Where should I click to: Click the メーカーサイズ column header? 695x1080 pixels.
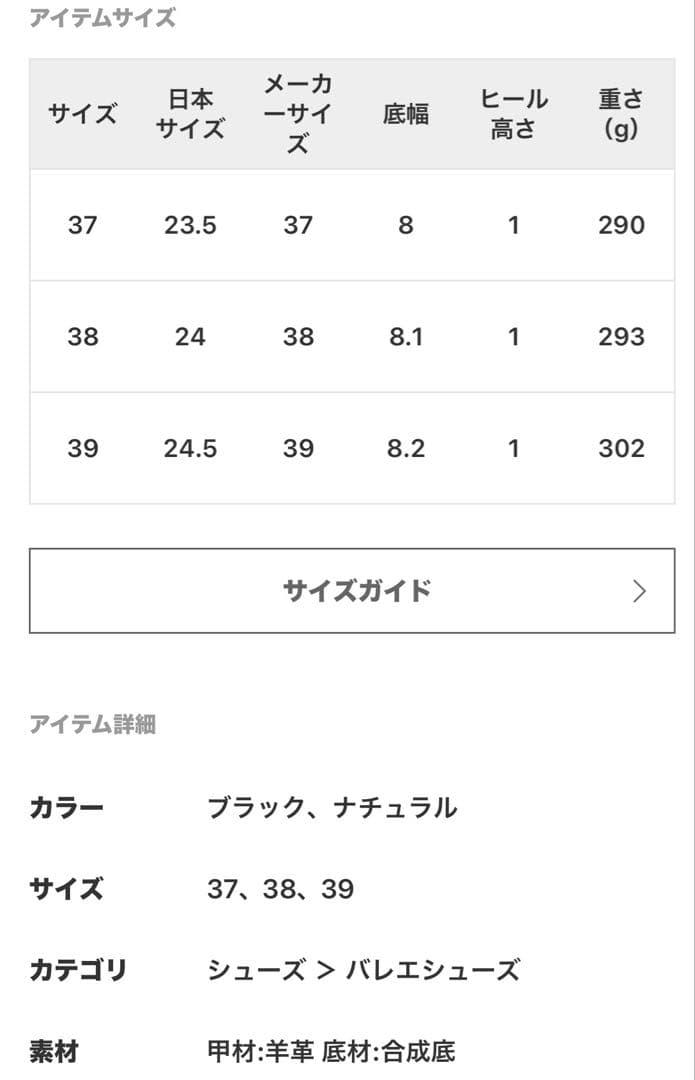click(x=297, y=113)
